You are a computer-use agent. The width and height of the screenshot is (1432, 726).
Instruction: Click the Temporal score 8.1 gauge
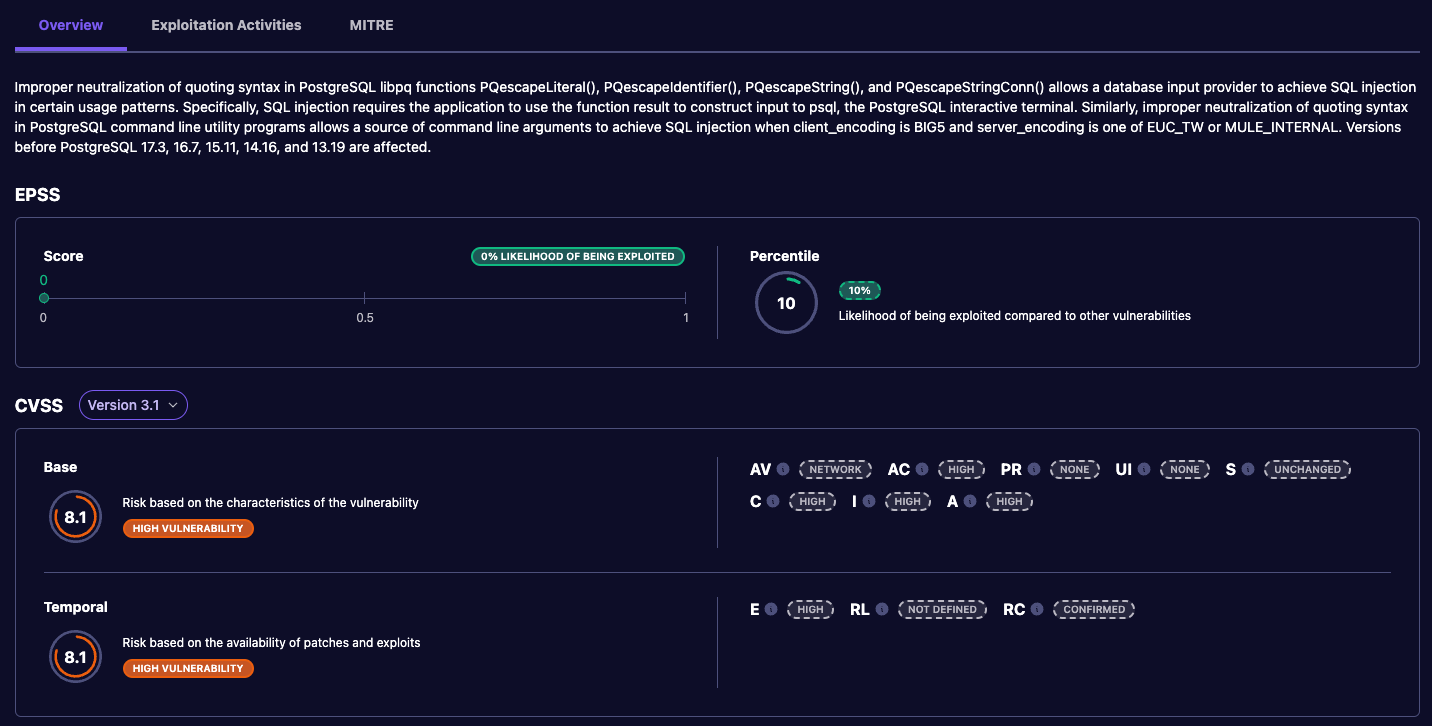[x=75, y=657]
